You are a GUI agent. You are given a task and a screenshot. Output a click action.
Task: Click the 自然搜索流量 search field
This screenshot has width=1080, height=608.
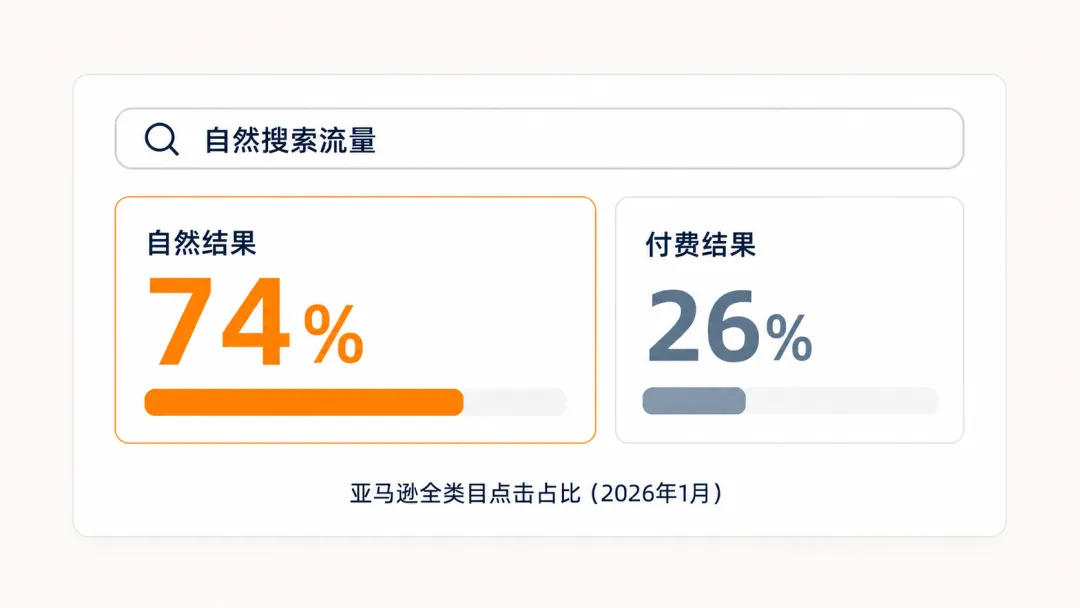tap(539, 138)
